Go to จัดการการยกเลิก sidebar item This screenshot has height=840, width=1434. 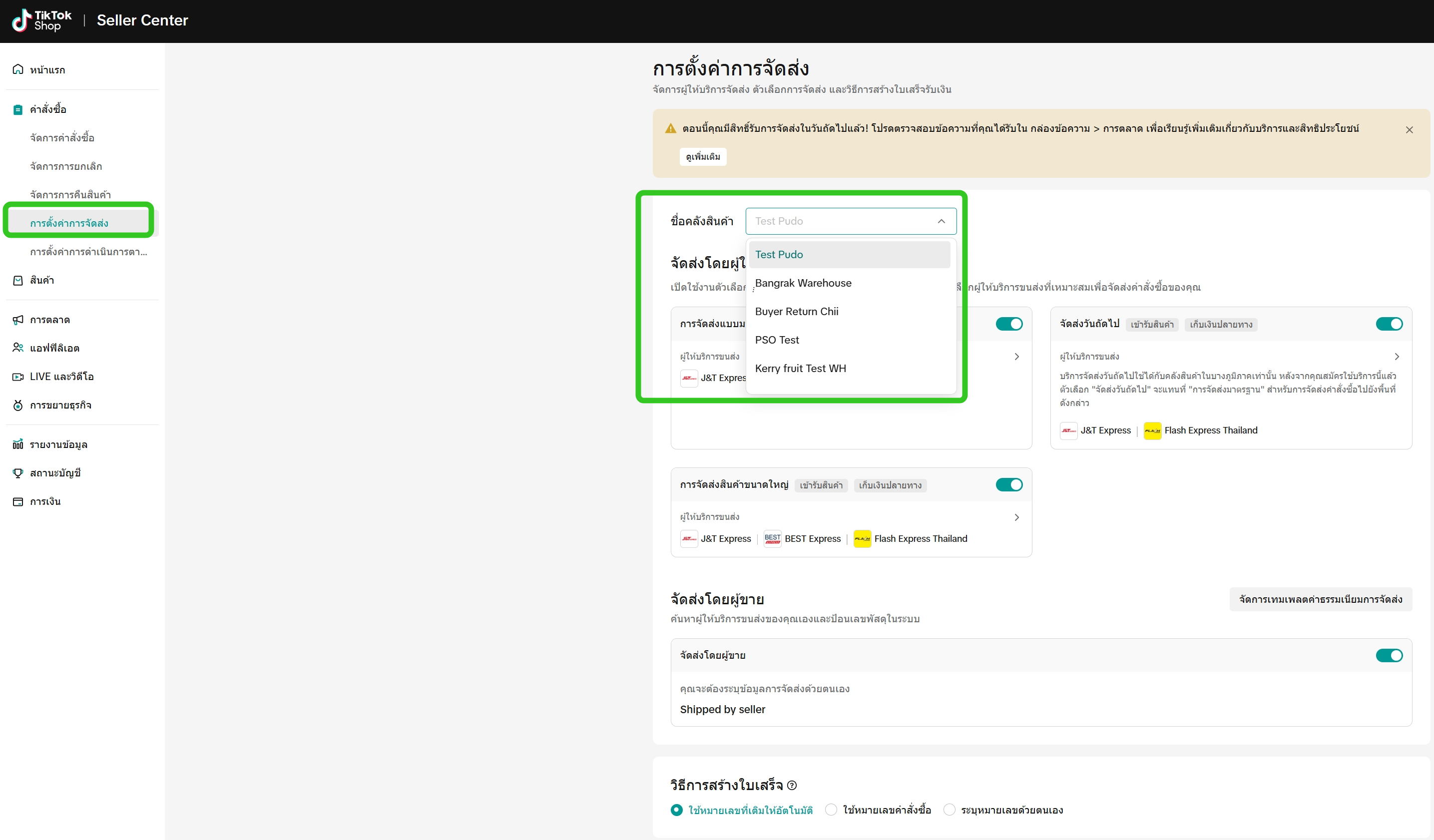[x=66, y=166]
